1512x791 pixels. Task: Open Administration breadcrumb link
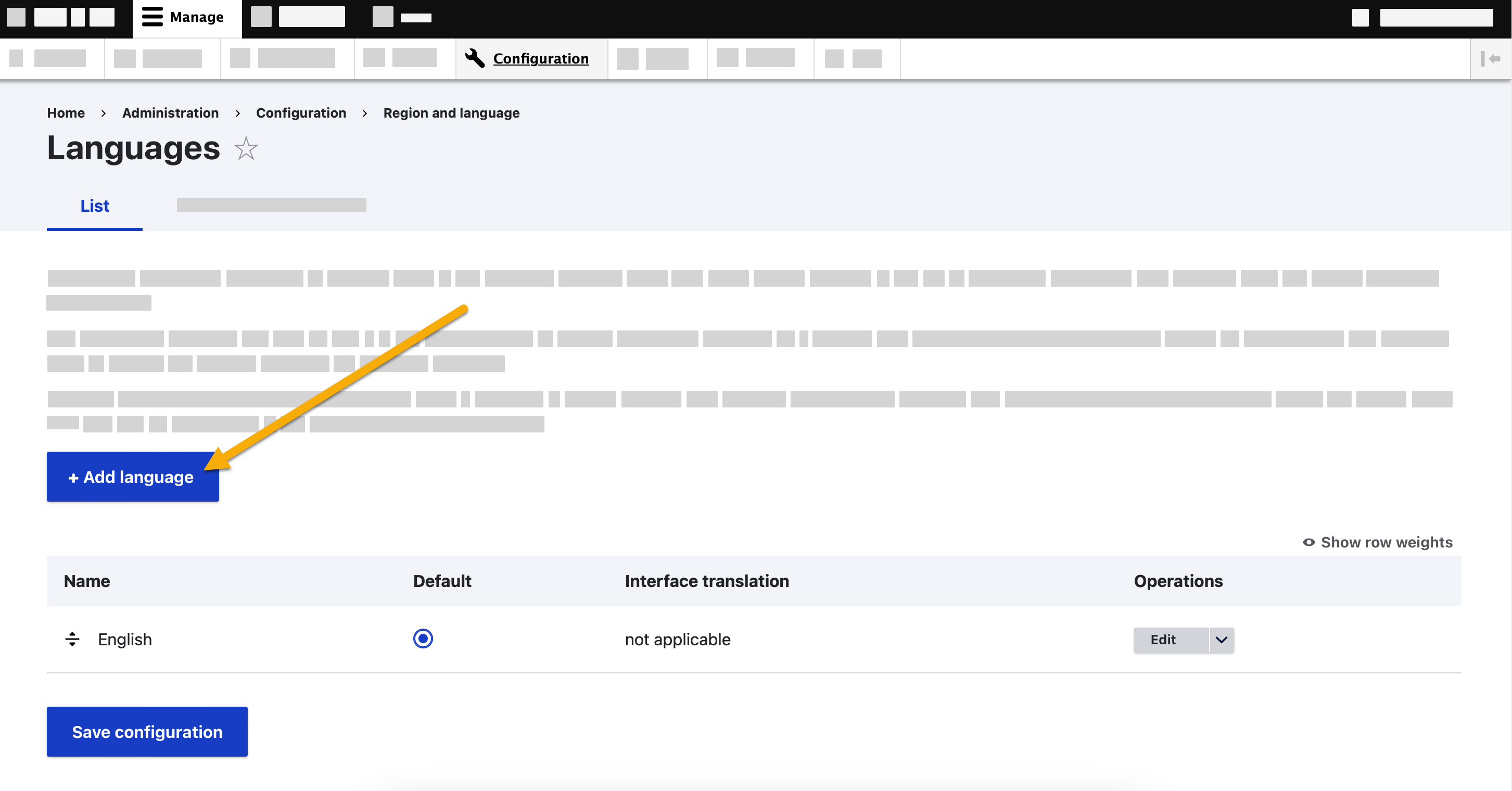point(170,112)
